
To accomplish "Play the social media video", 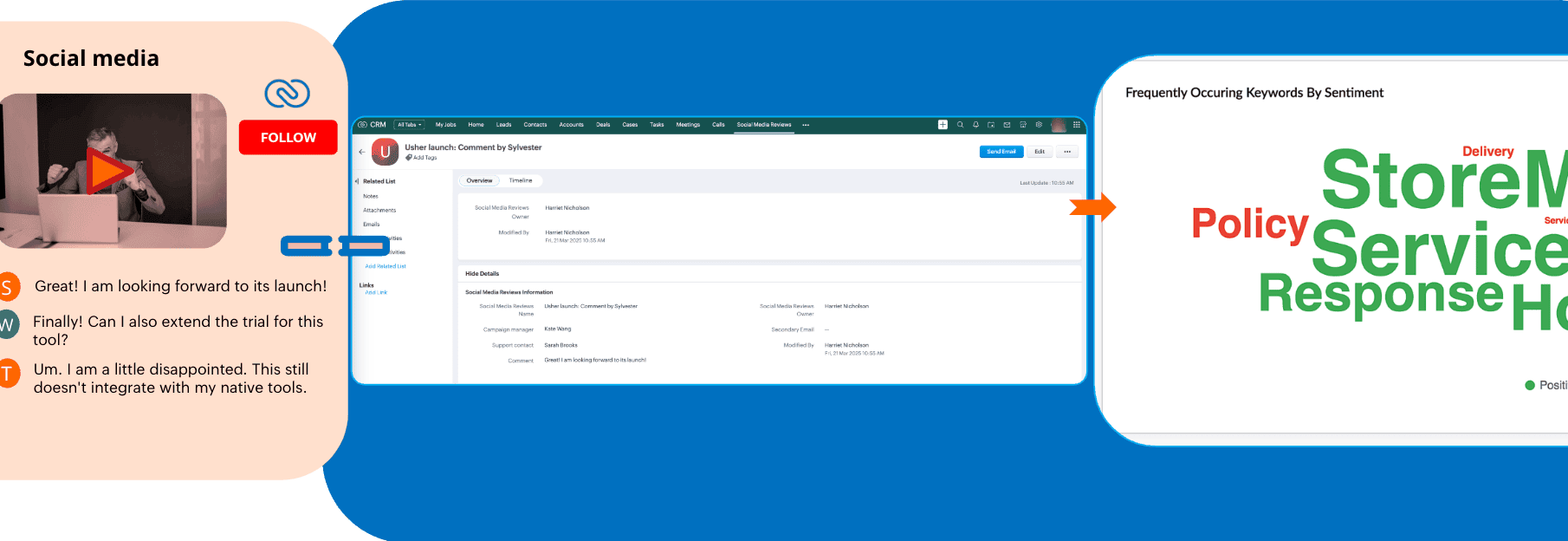I will tap(107, 170).
